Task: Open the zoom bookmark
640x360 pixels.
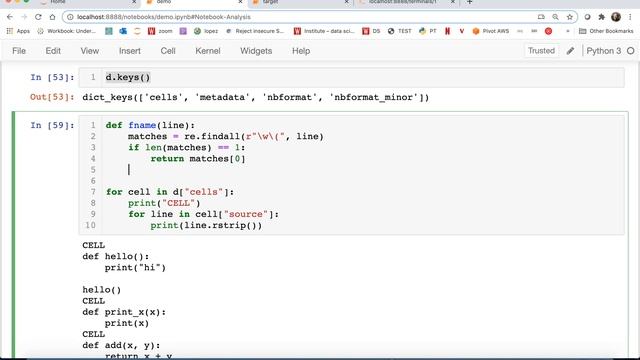Action: (160, 31)
